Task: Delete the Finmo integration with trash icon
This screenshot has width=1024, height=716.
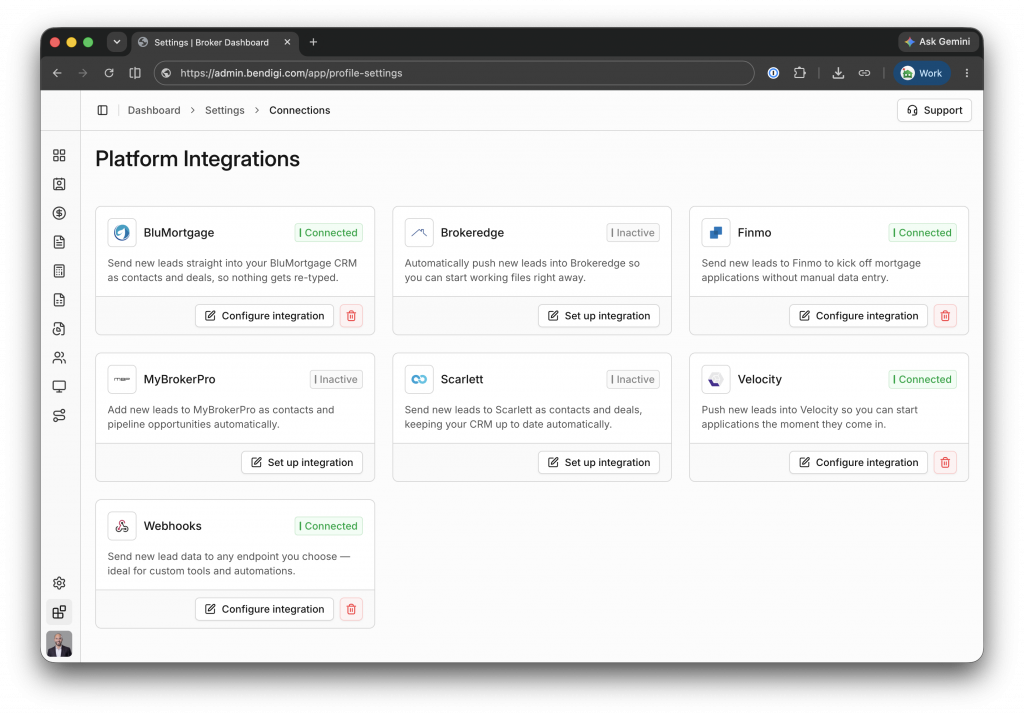Action: click(x=945, y=316)
